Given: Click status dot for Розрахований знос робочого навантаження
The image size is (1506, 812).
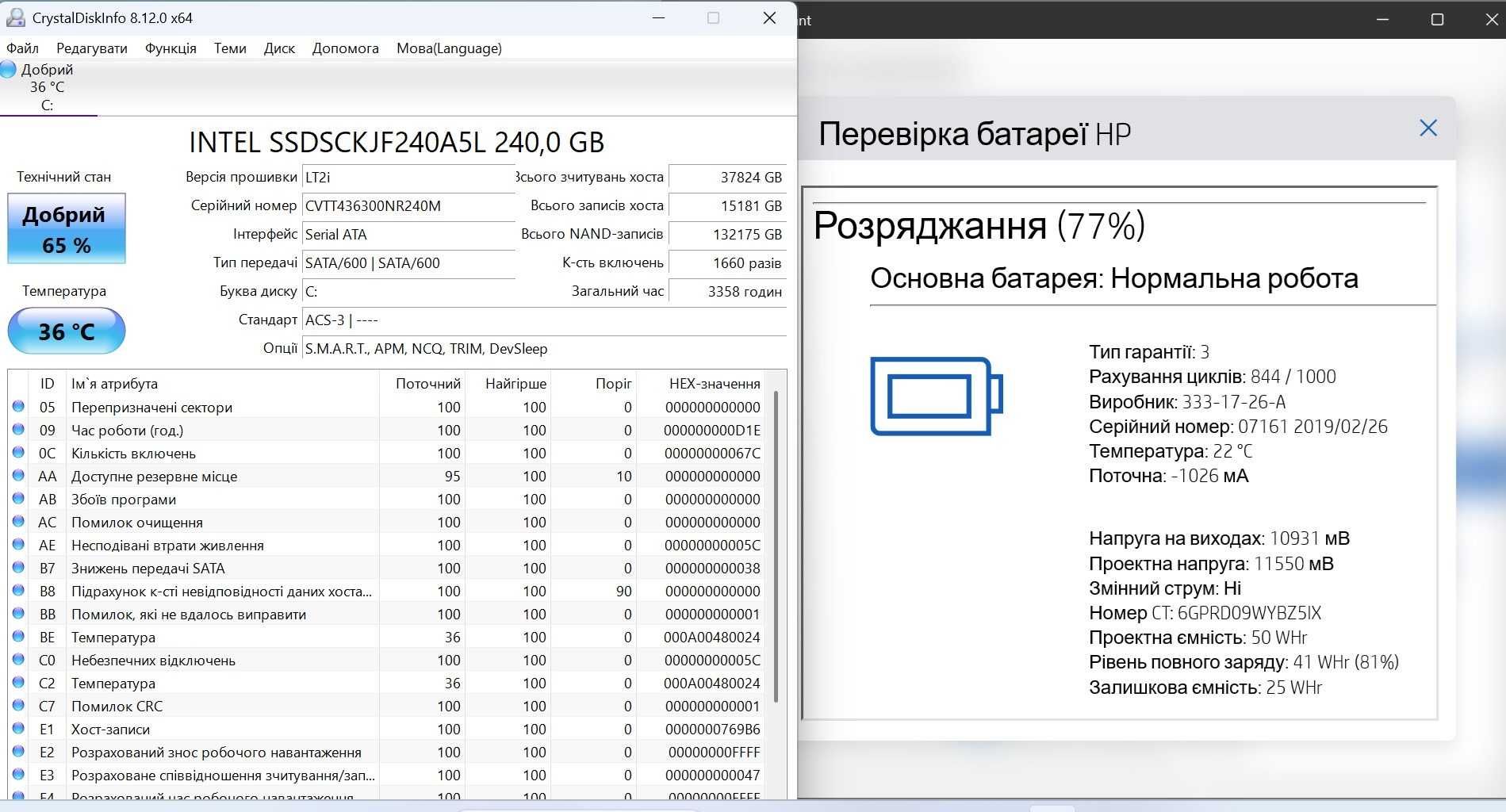Looking at the screenshot, I should pos(18,752).
